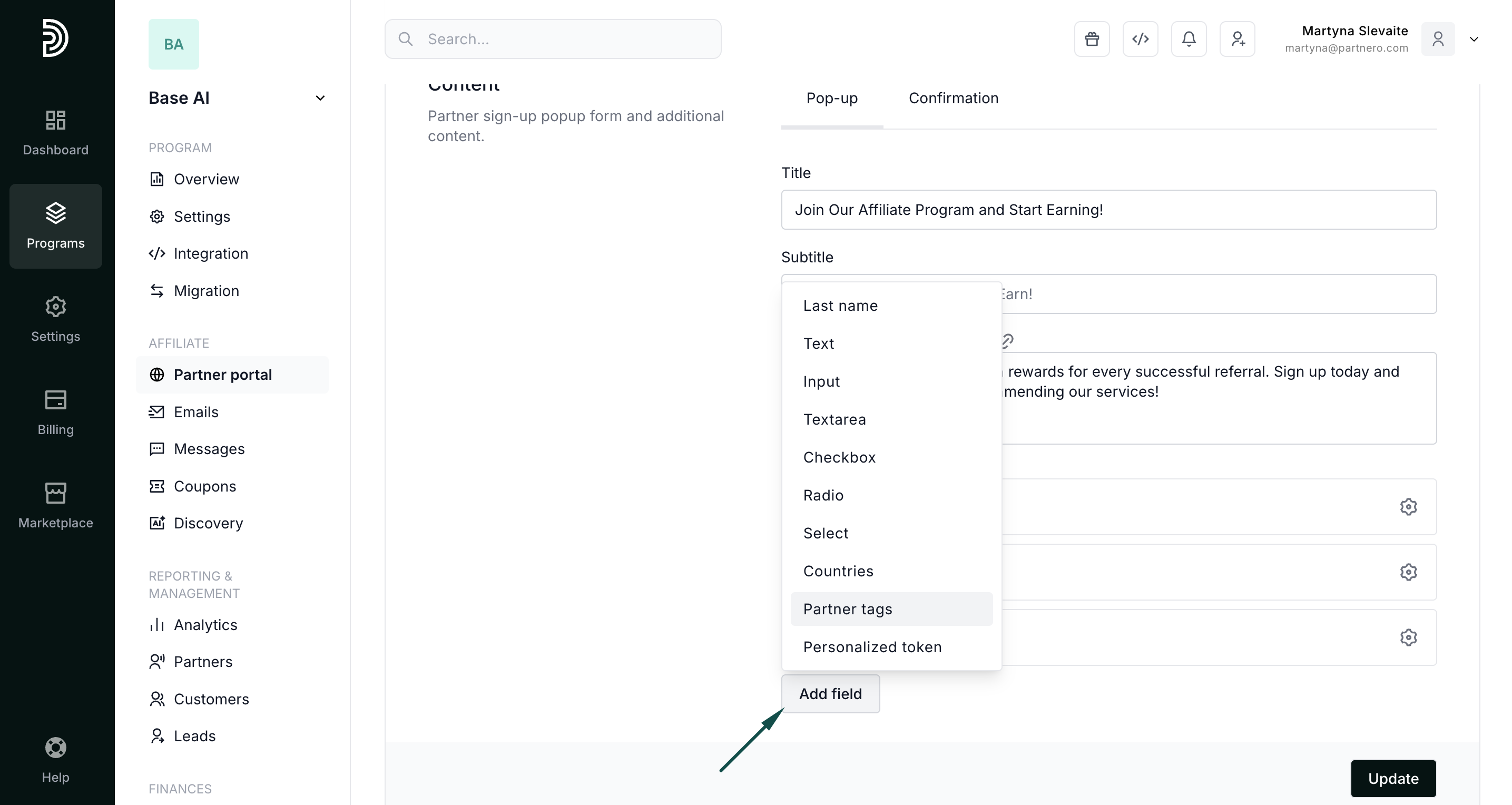The width and height of the screenshot is (1512, 805).
Task: Pick Countries from the dropdown list
Action: click(x=838, y=571)
